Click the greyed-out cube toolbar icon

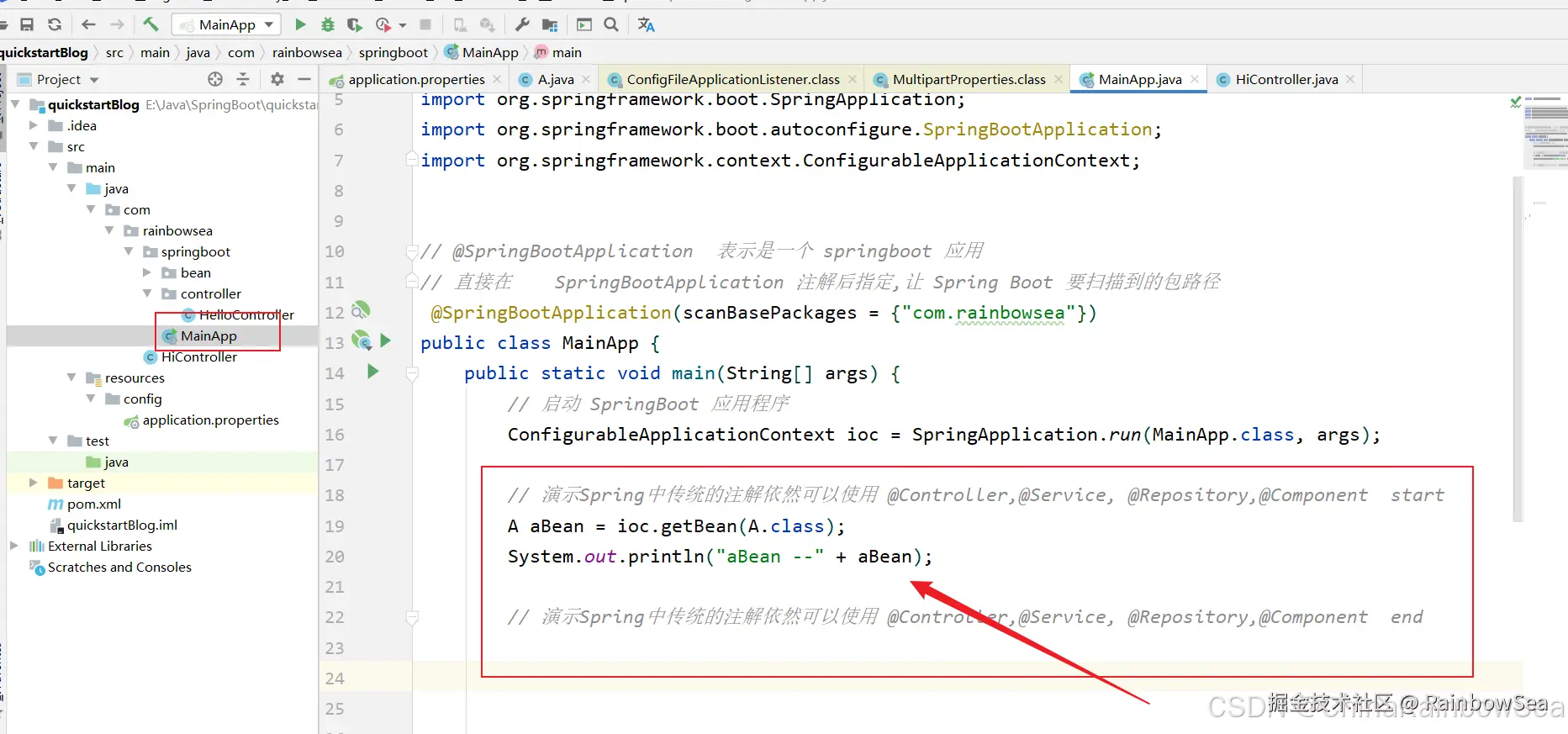pyautogui.click(x=487, y=24)
